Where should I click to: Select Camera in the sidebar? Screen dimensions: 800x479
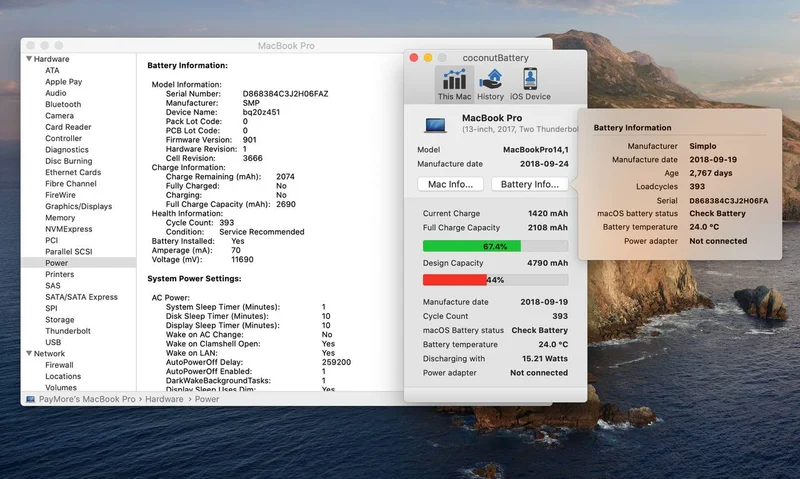pyautogui.click(x=59, y=116)
